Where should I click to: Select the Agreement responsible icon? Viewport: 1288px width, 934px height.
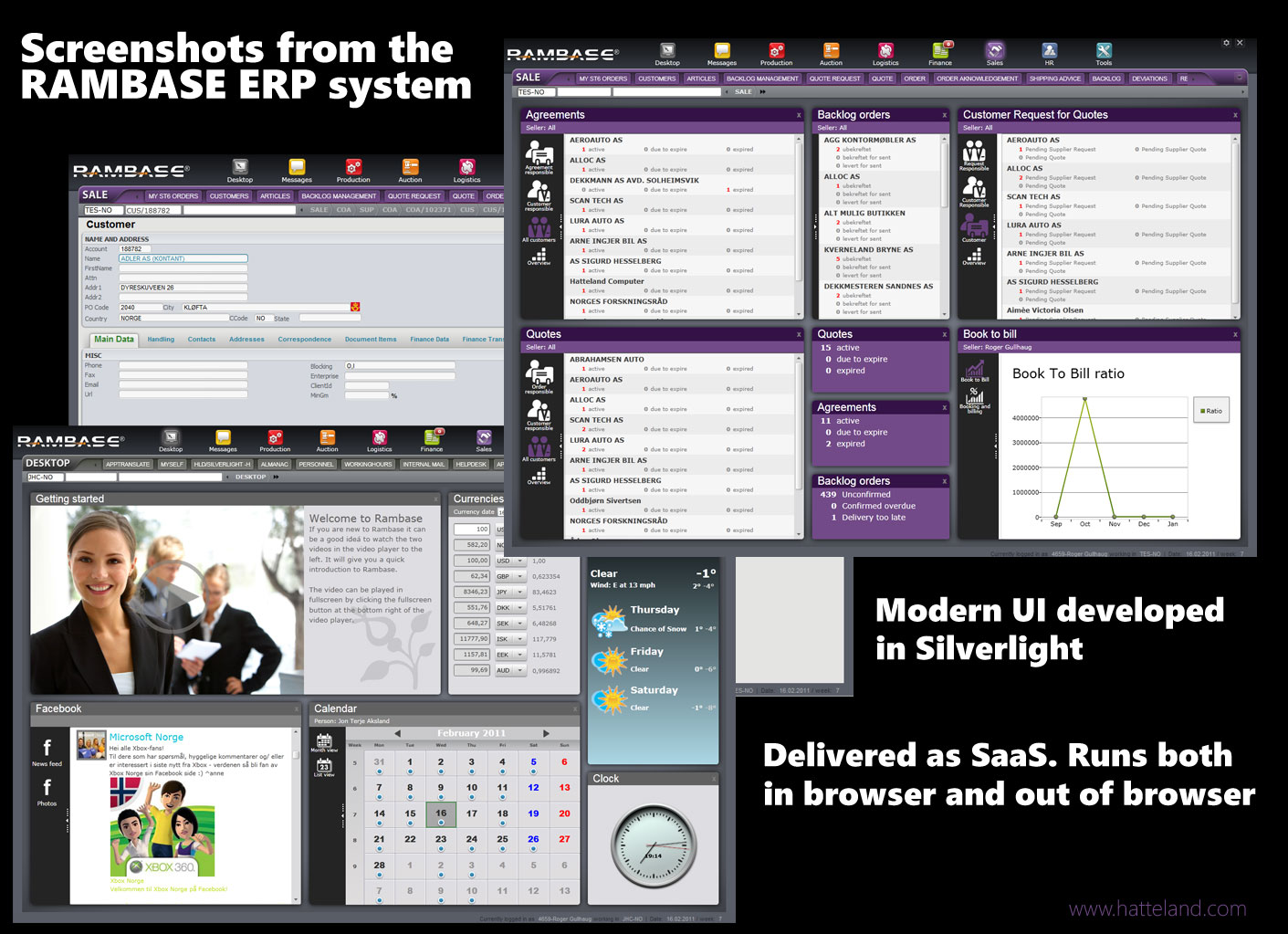tap(539, 155)
